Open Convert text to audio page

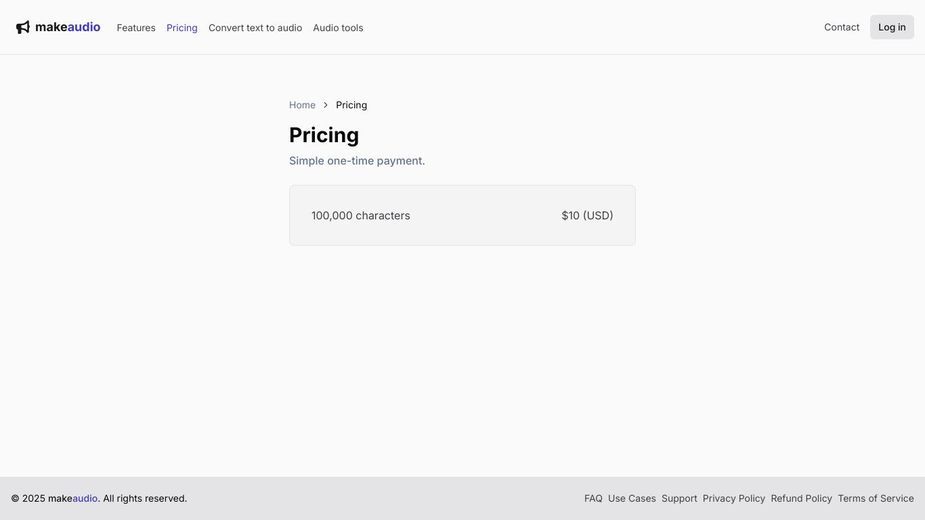tap(255, 28)
